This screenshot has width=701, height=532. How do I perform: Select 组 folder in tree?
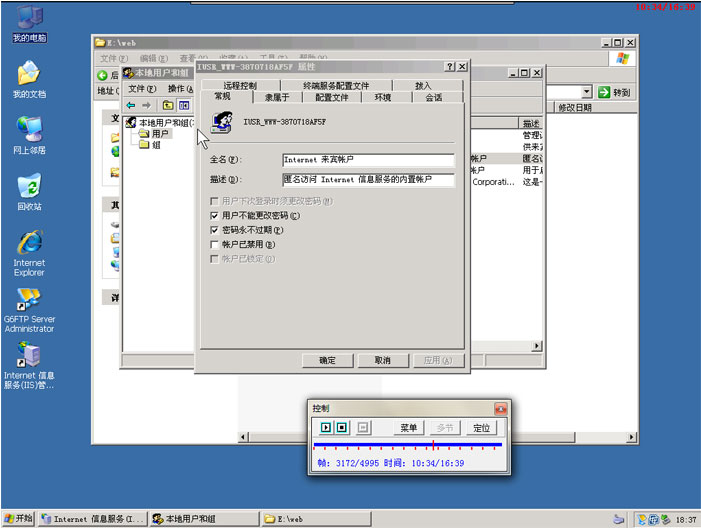(156, 145)
